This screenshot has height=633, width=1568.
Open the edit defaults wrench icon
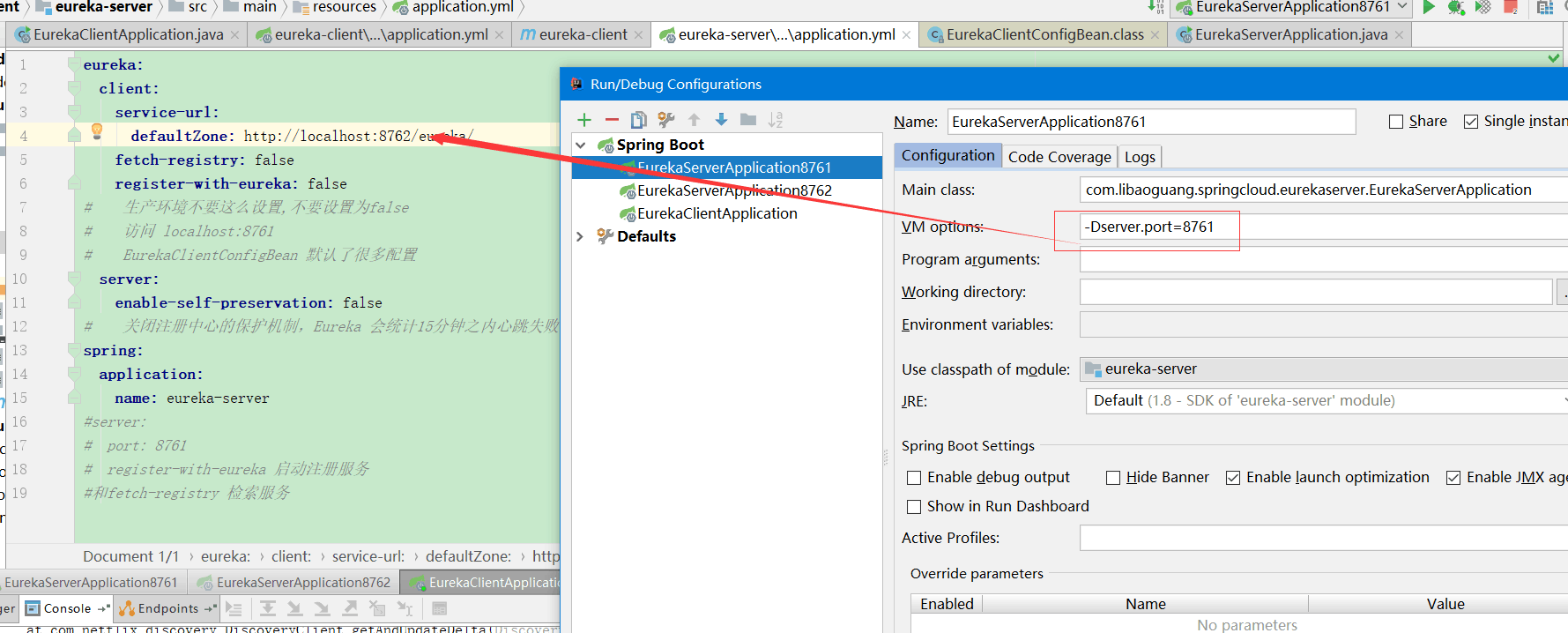coord(666,120)
